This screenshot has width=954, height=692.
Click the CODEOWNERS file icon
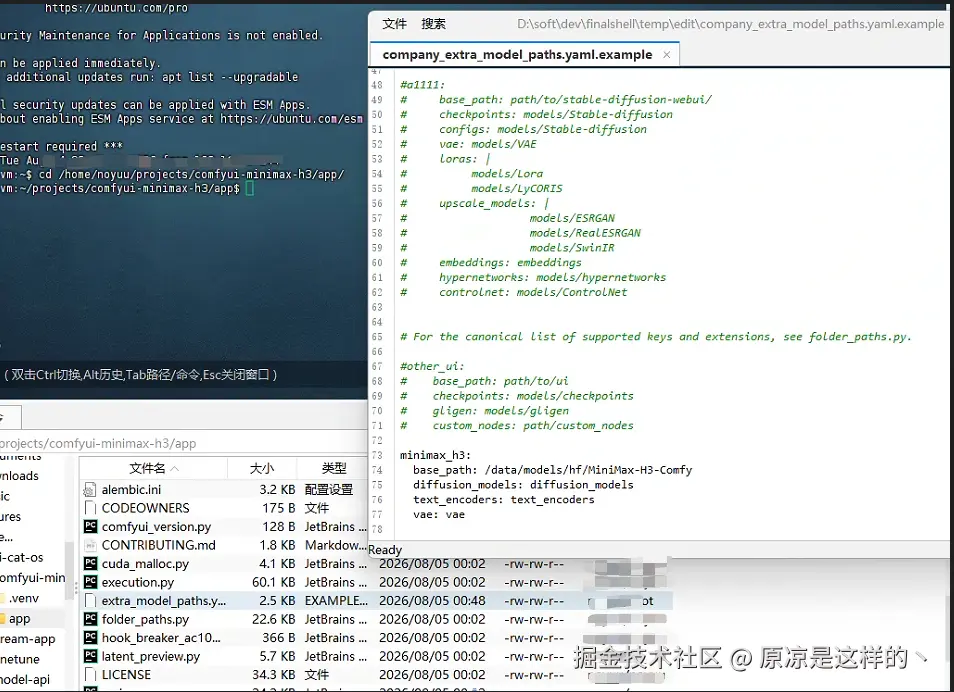pyautogui.click(x=90, y=508)
